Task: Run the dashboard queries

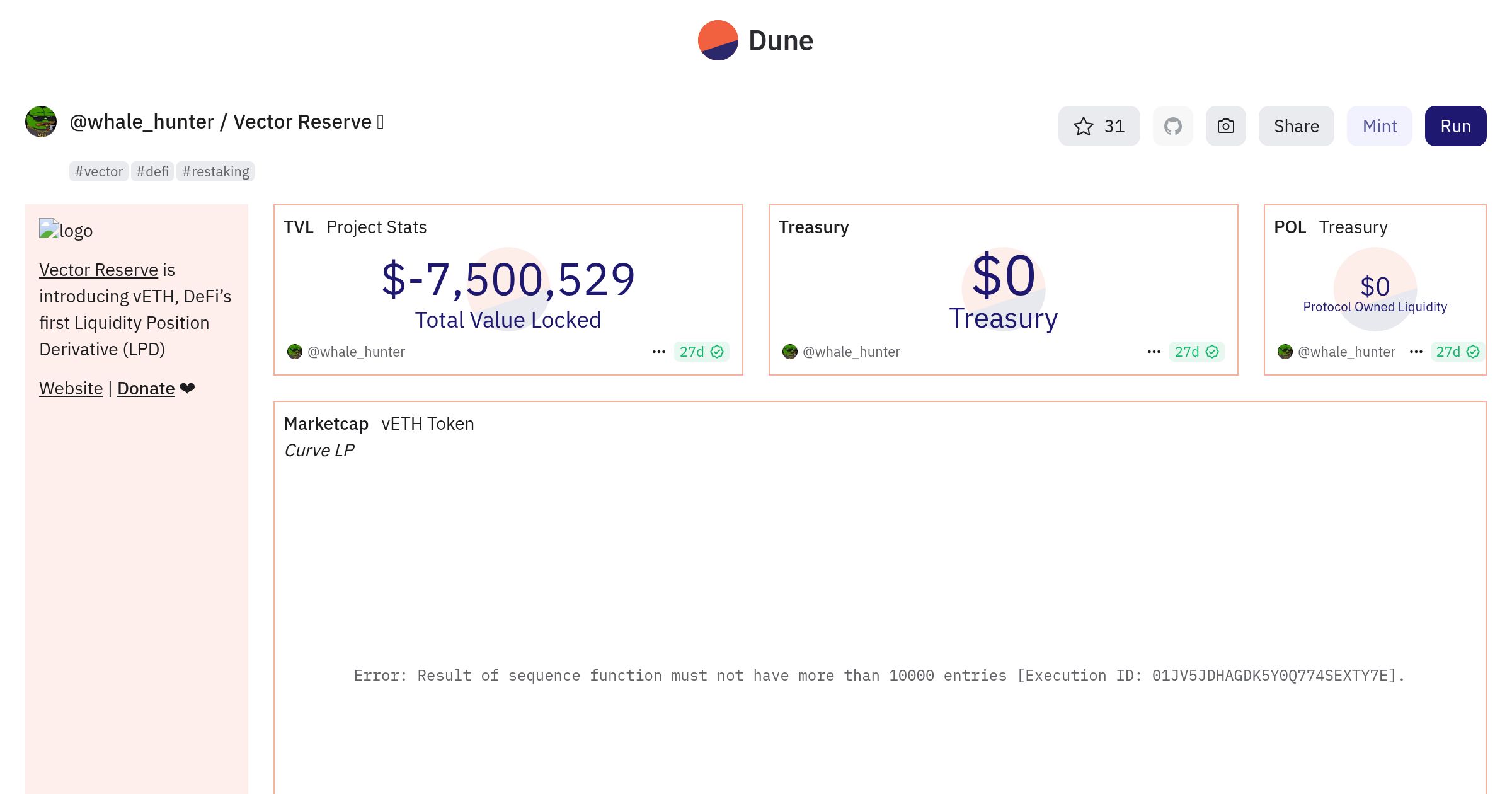Action: point(1455,126)
